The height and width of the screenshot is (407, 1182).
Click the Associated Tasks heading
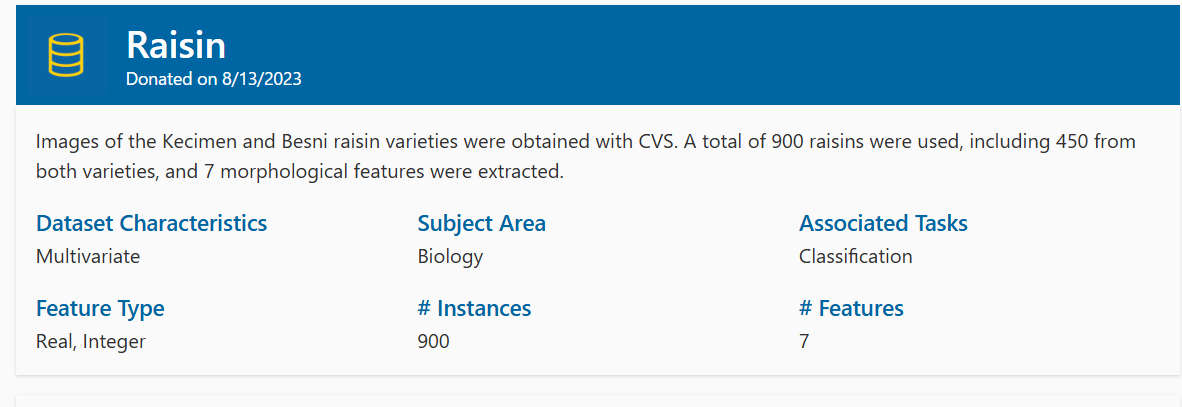883,223
